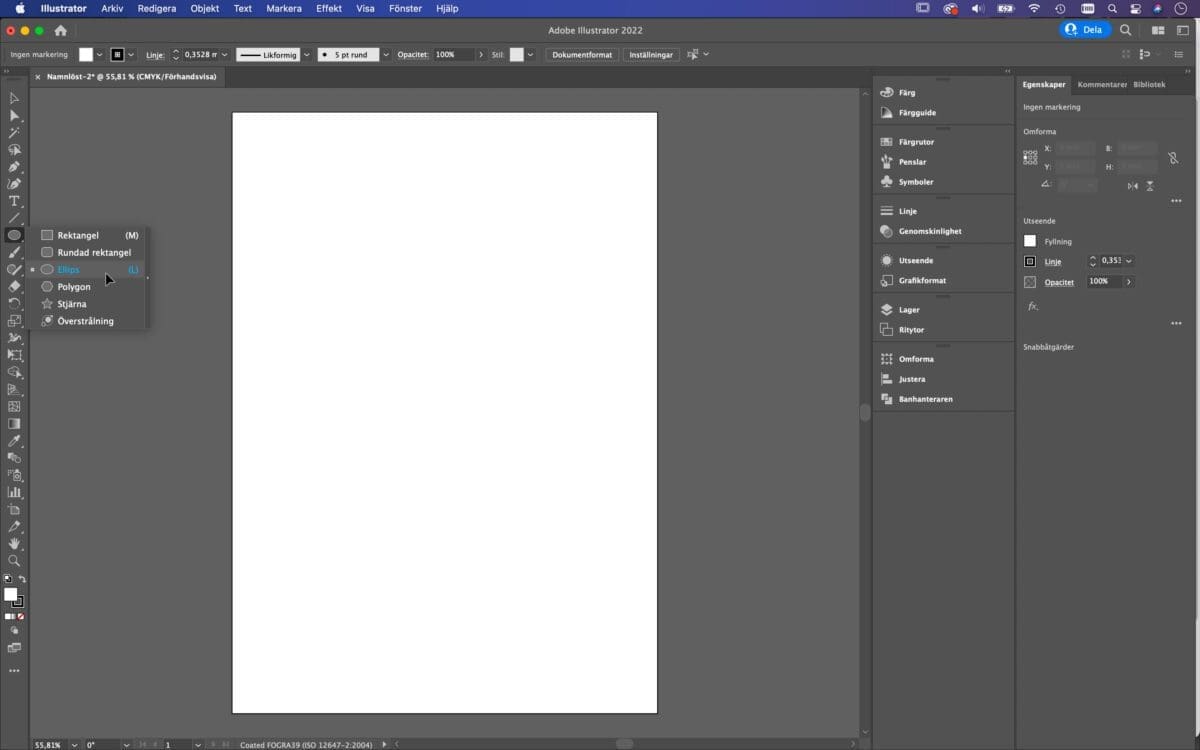Choose Rektangel from the shape flyout

[x=91, y=235]
